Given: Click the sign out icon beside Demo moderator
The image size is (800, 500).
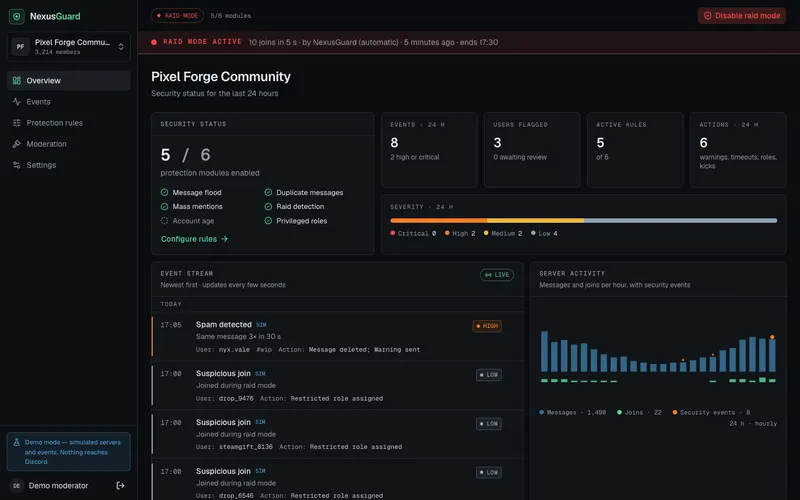Looking at the screenshot, I should pyautogui.click(x=120, y=486).
